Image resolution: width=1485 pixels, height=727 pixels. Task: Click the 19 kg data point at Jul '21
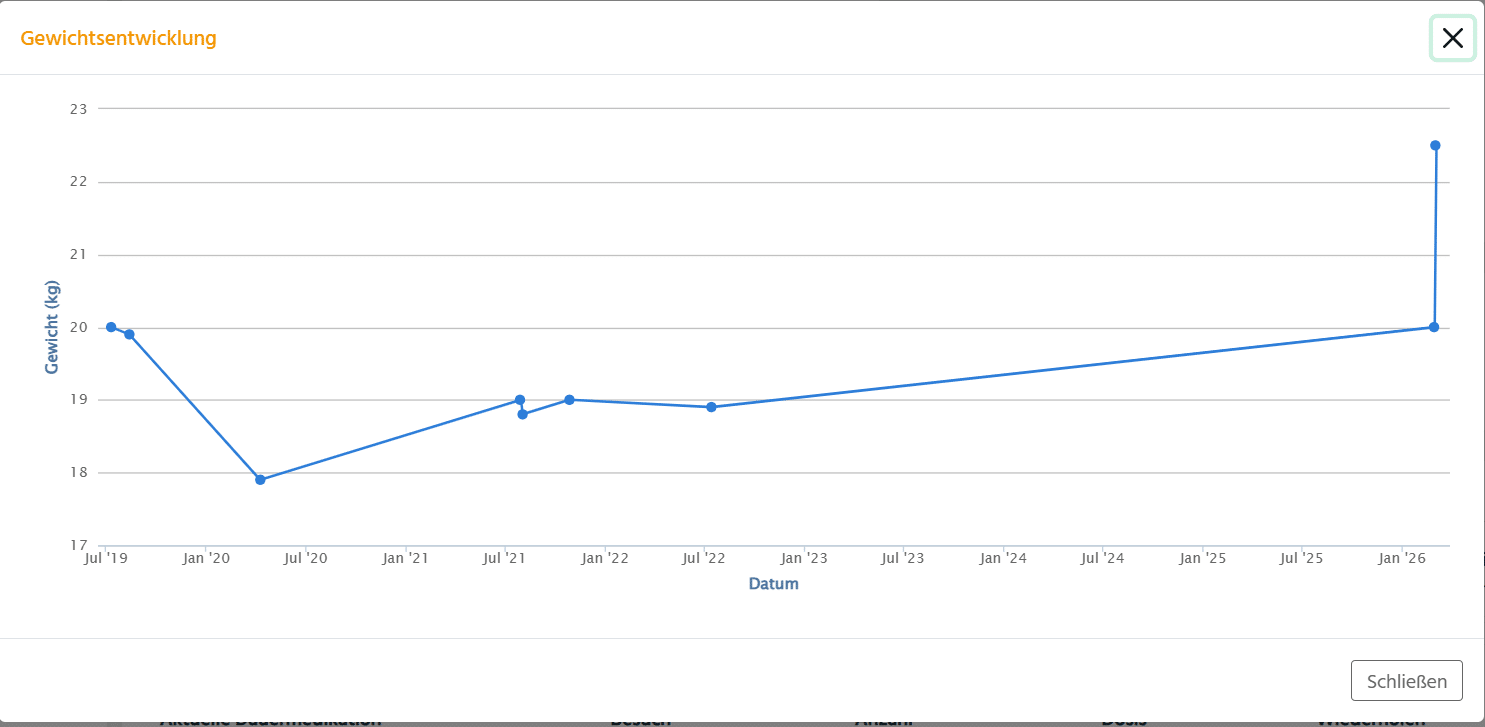click(x=520, y=400)
